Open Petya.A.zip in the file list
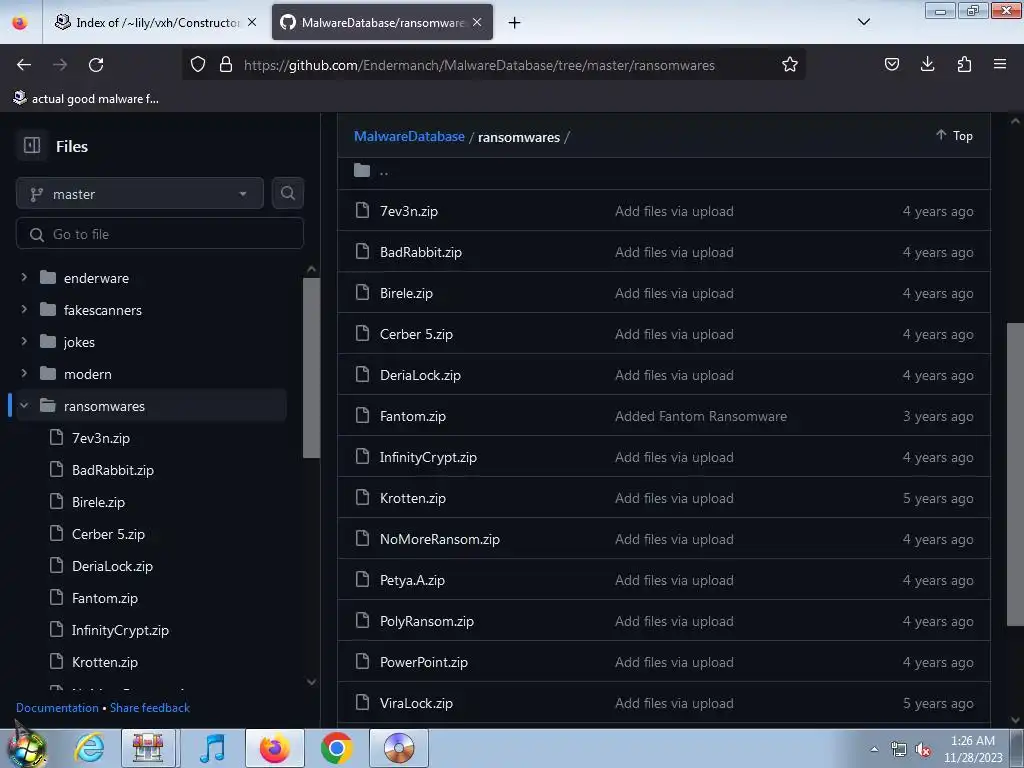The height and width of the screenshot is (768, 1024). (412, 581)
